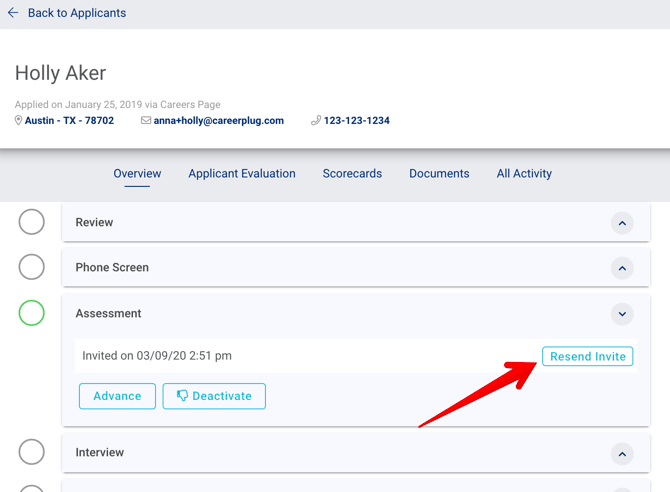Click the phone handset icon
This screenshot has height=492, width=670.
[x=316, y=121]
